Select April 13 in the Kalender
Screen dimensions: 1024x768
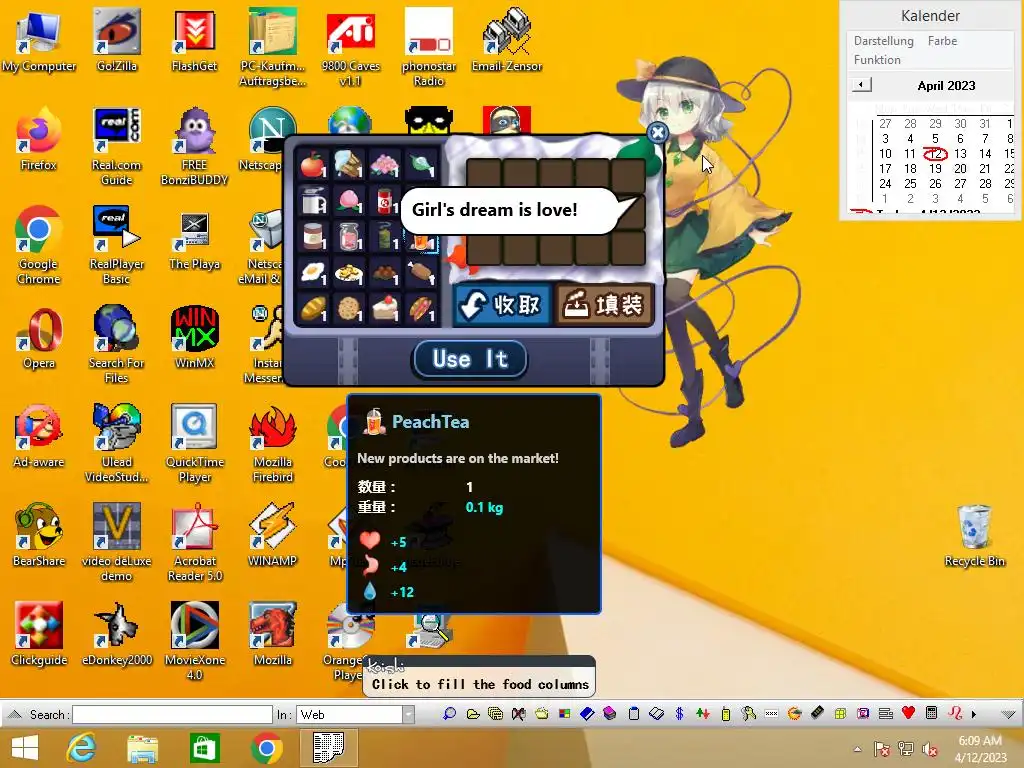960,153
